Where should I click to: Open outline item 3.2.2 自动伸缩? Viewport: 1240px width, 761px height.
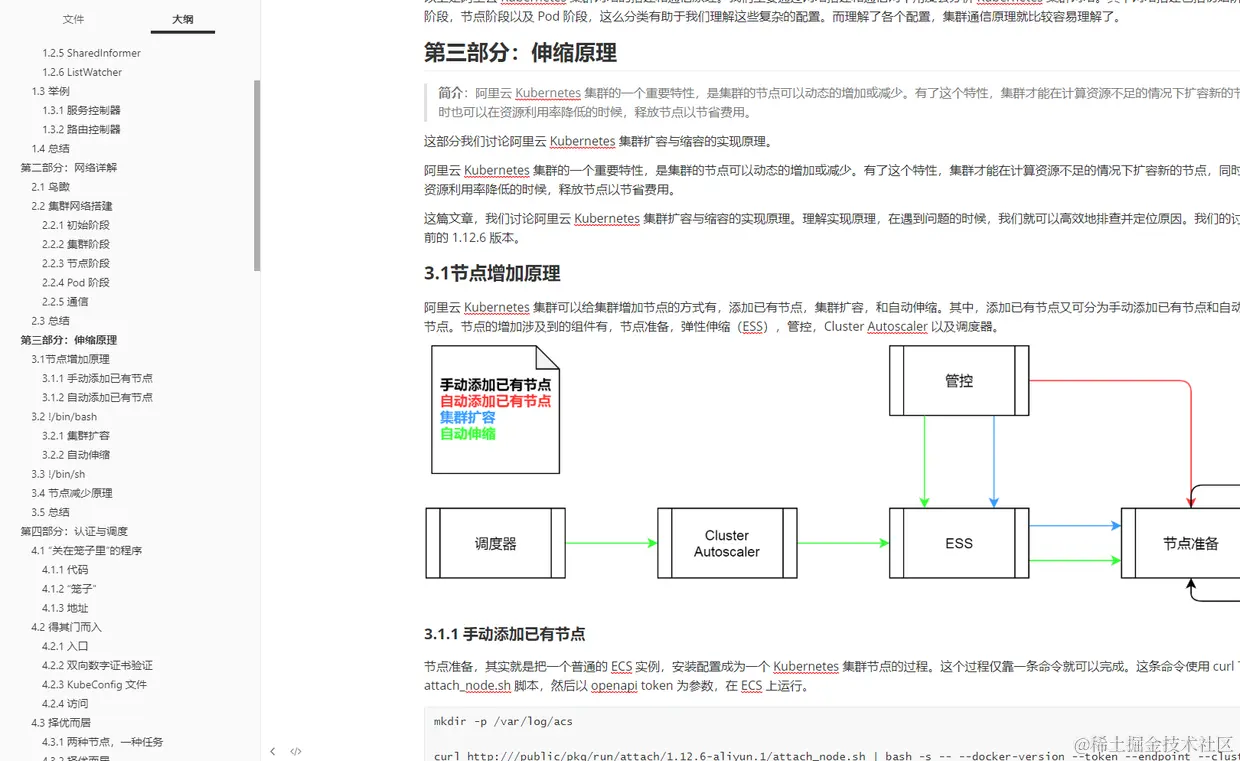[x=76, y=454]
